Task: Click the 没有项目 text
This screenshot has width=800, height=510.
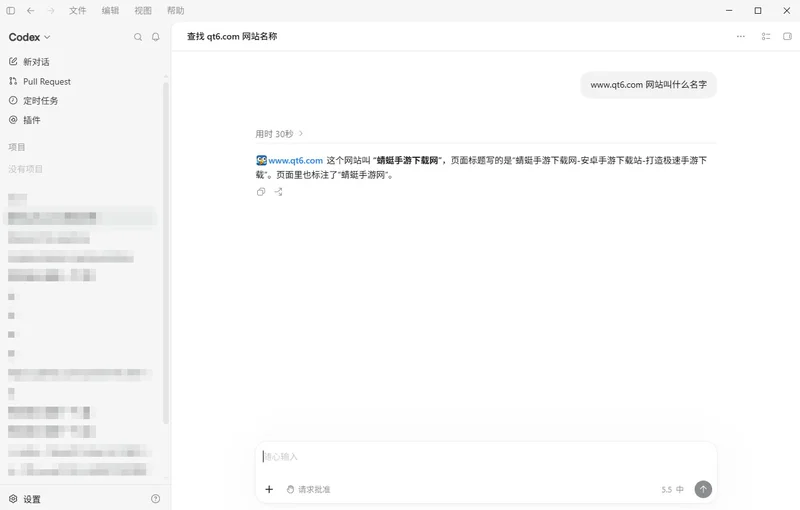Action: click(x=25, y=169)
